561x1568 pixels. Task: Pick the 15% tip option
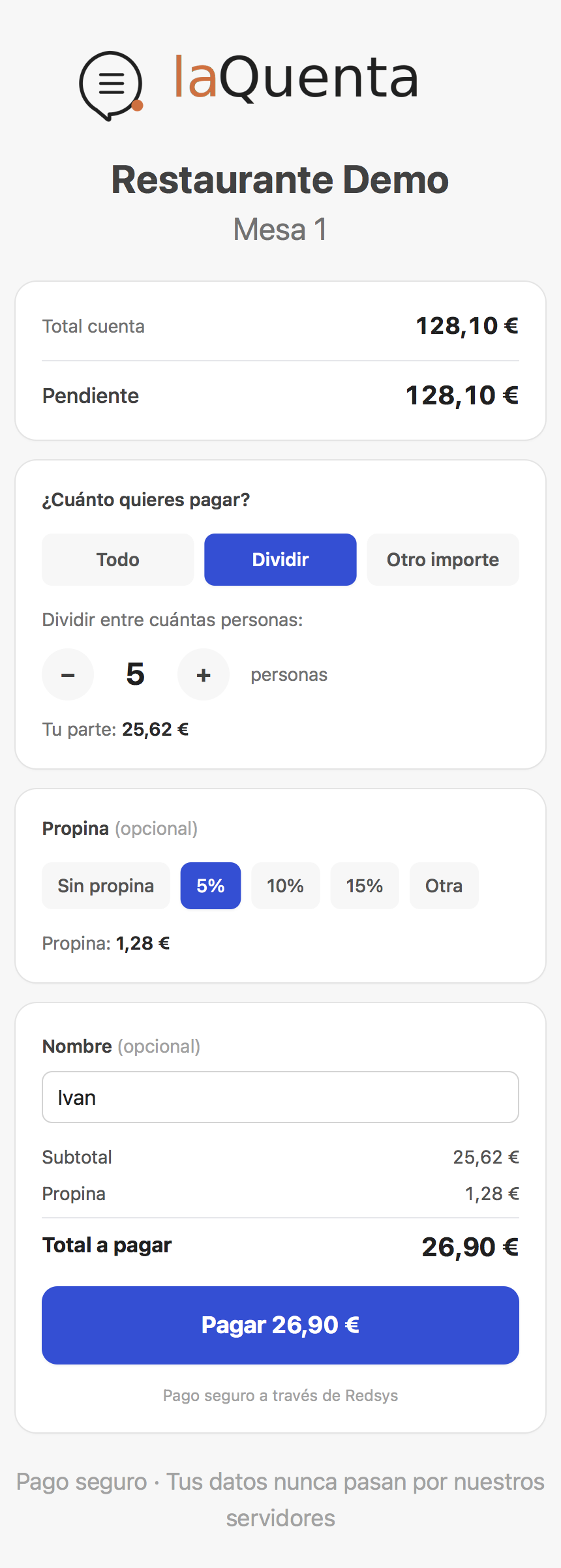tap(365, 886)
